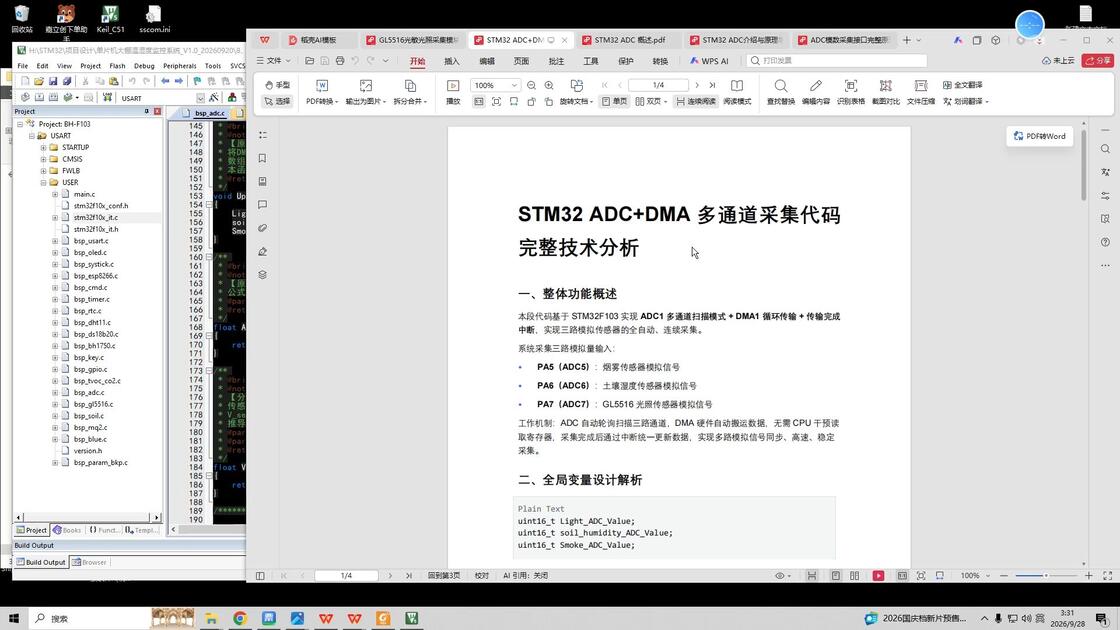Image resolution: width=1120 pixels, height=630 pixels.
Task: Open the 拆分合并 split-merge tool
Action: 410,93
